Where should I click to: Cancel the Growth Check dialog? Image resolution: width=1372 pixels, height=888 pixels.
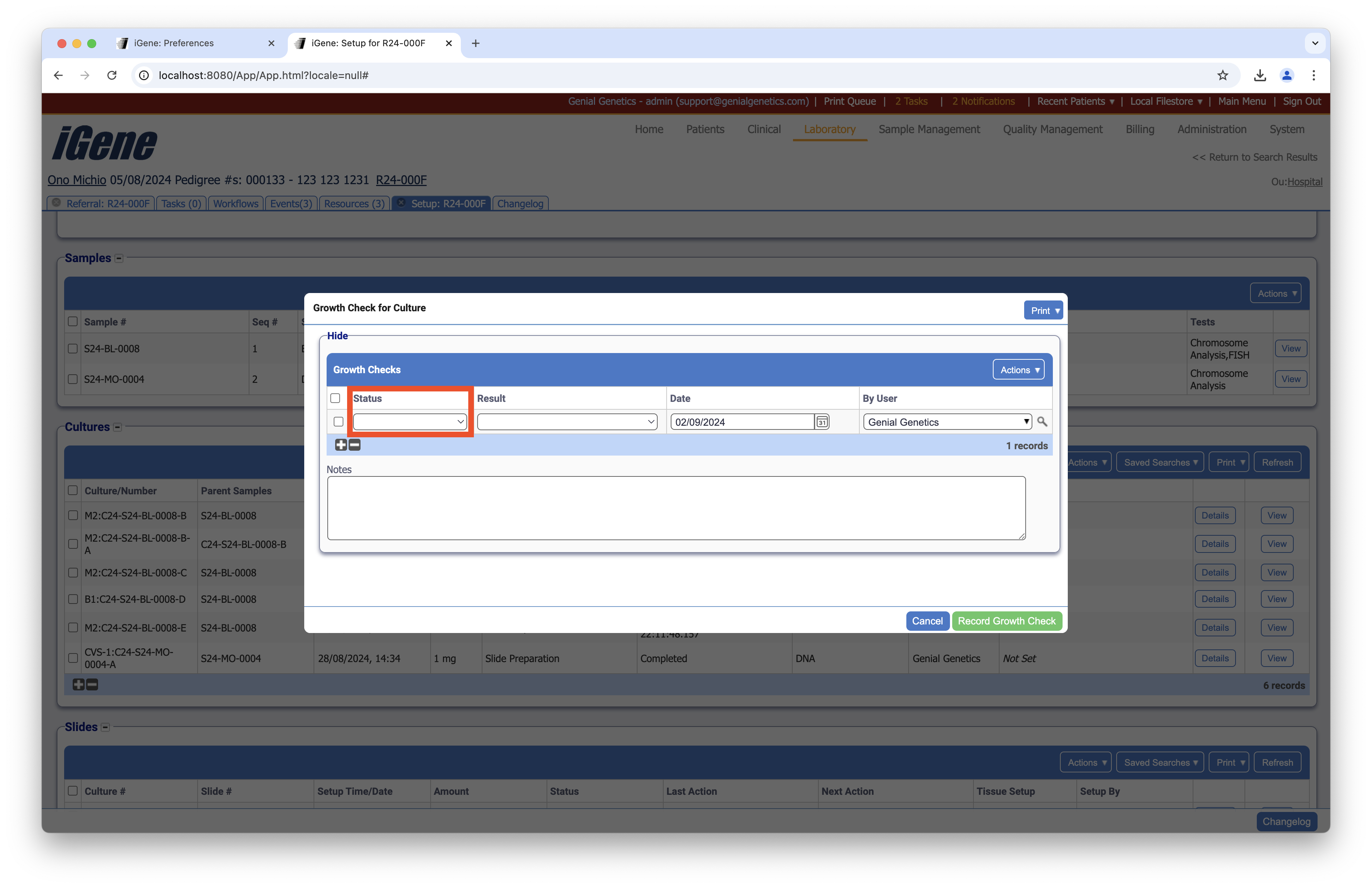coord(927,621)
